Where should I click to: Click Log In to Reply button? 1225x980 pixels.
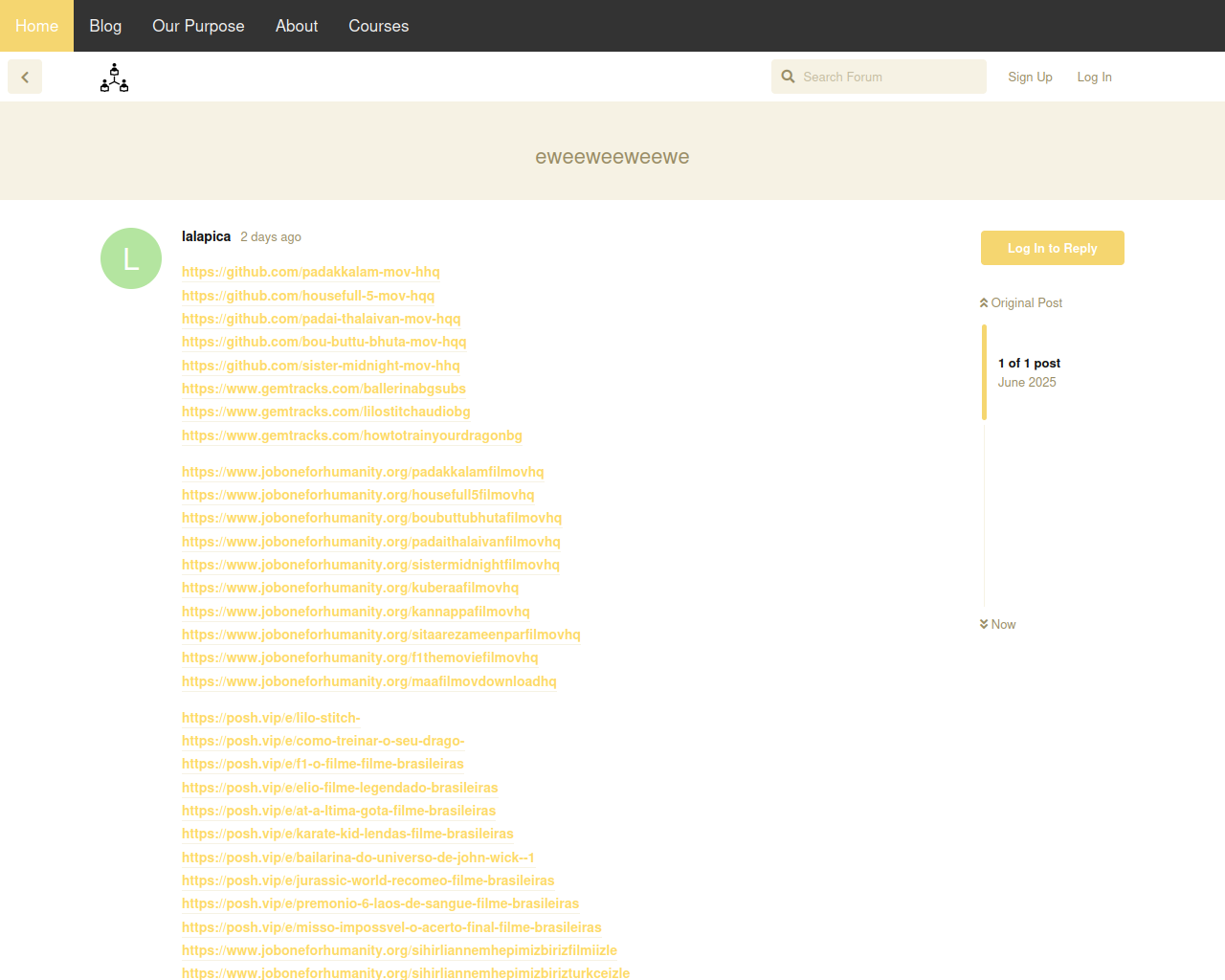[1053, 248]
